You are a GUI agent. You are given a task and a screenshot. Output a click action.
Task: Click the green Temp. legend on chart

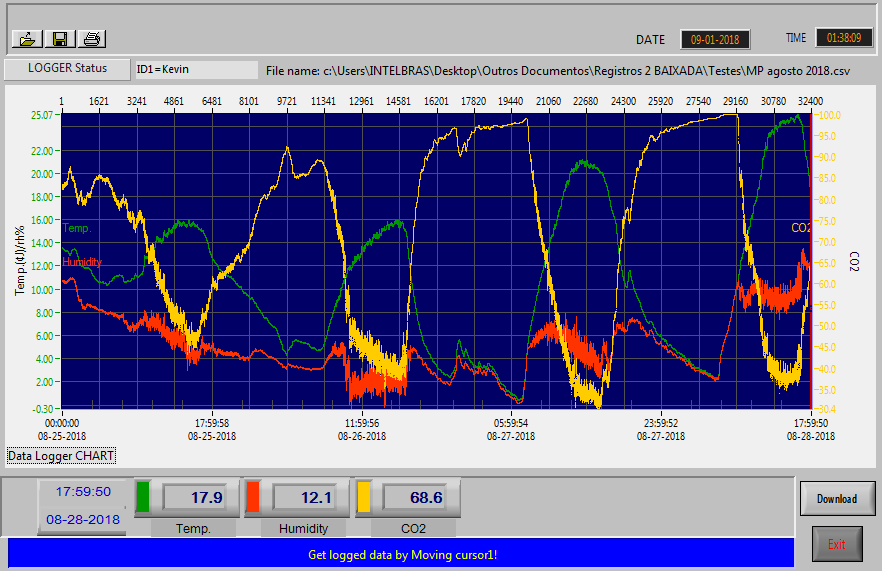(77, 228)
